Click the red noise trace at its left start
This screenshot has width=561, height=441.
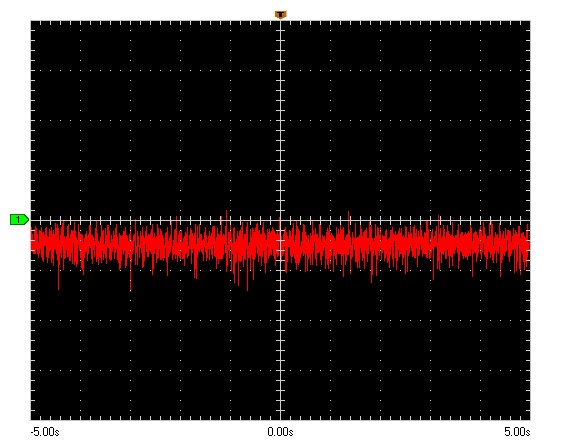point(33,242)
